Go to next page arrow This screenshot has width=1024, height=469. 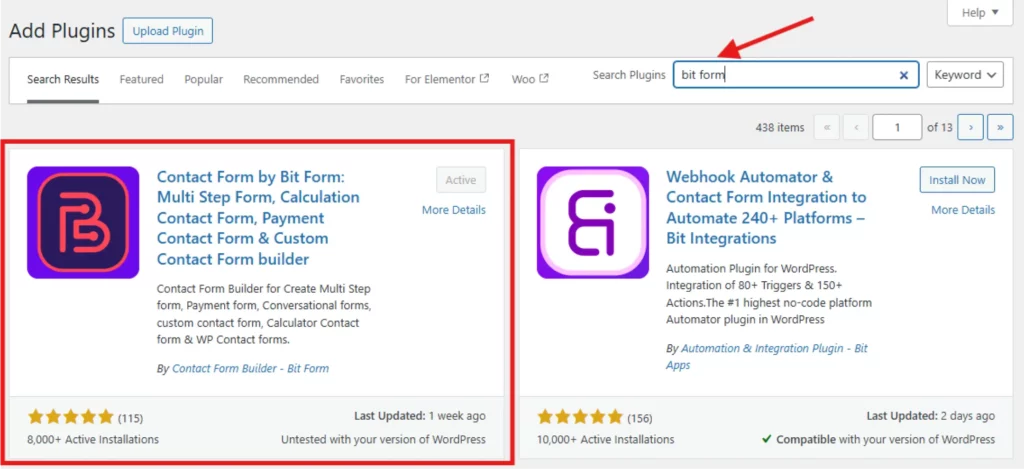[x=970, y=127]
